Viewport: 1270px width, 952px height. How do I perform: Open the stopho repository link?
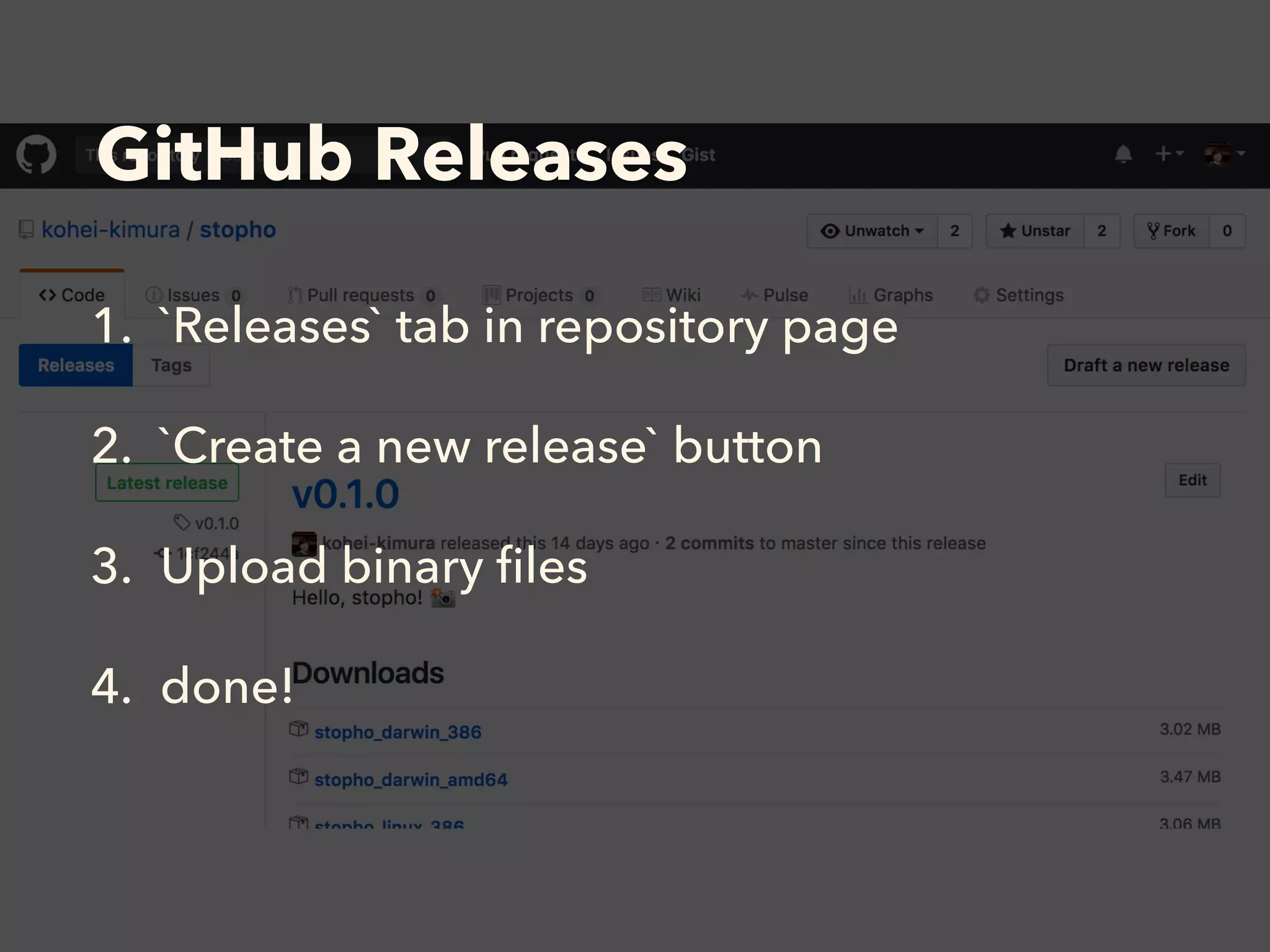click(238, 230)
